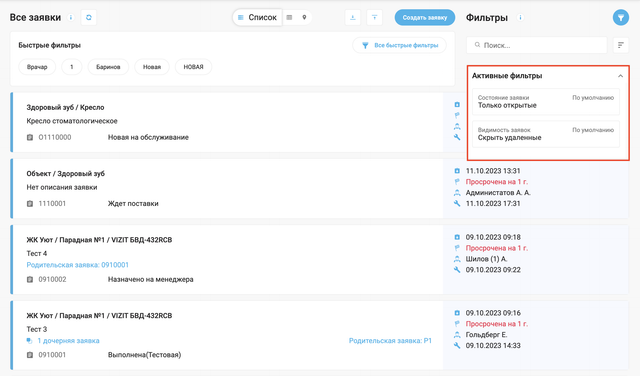640x376 pixels.
Task: Apply quick filter Врачар
Action: point(37,67)
